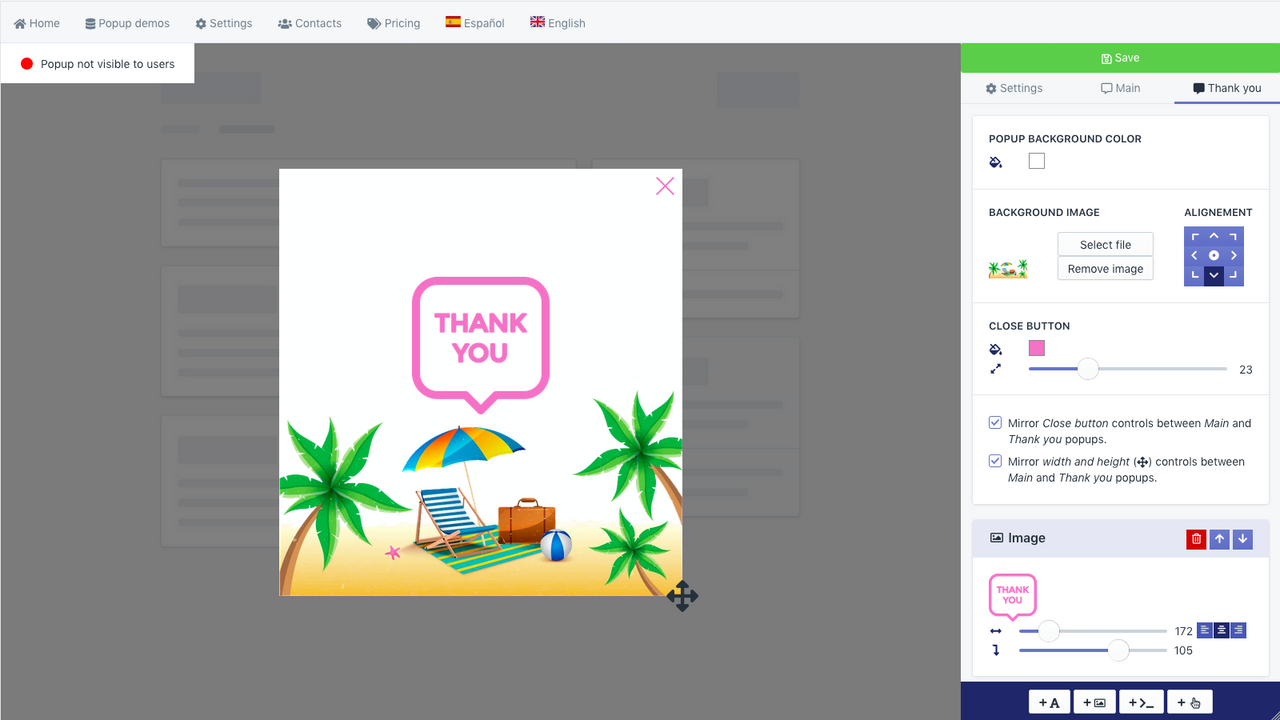Viewport: 1280px width, 720px height.
Task: Add a text element to the popup
Action: click(x=1049, y=701)
